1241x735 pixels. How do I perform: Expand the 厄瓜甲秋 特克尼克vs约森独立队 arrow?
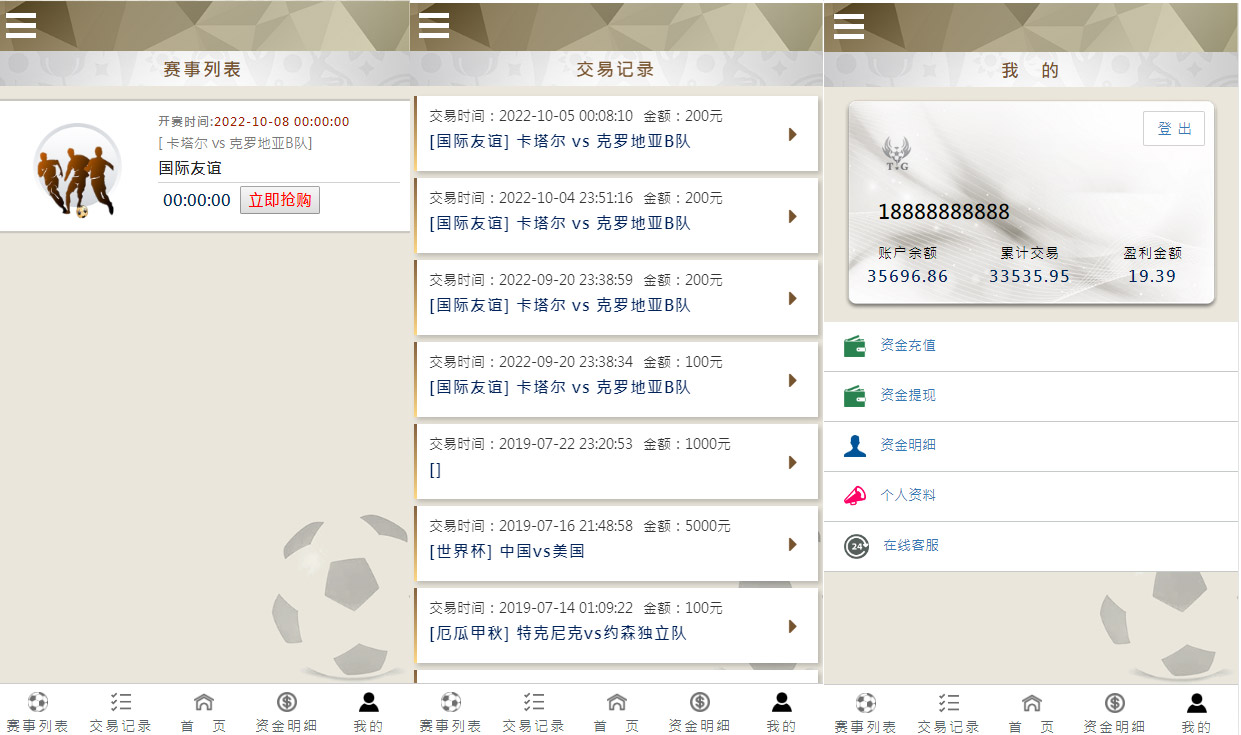pyautogui.click(x=793, y=626)
